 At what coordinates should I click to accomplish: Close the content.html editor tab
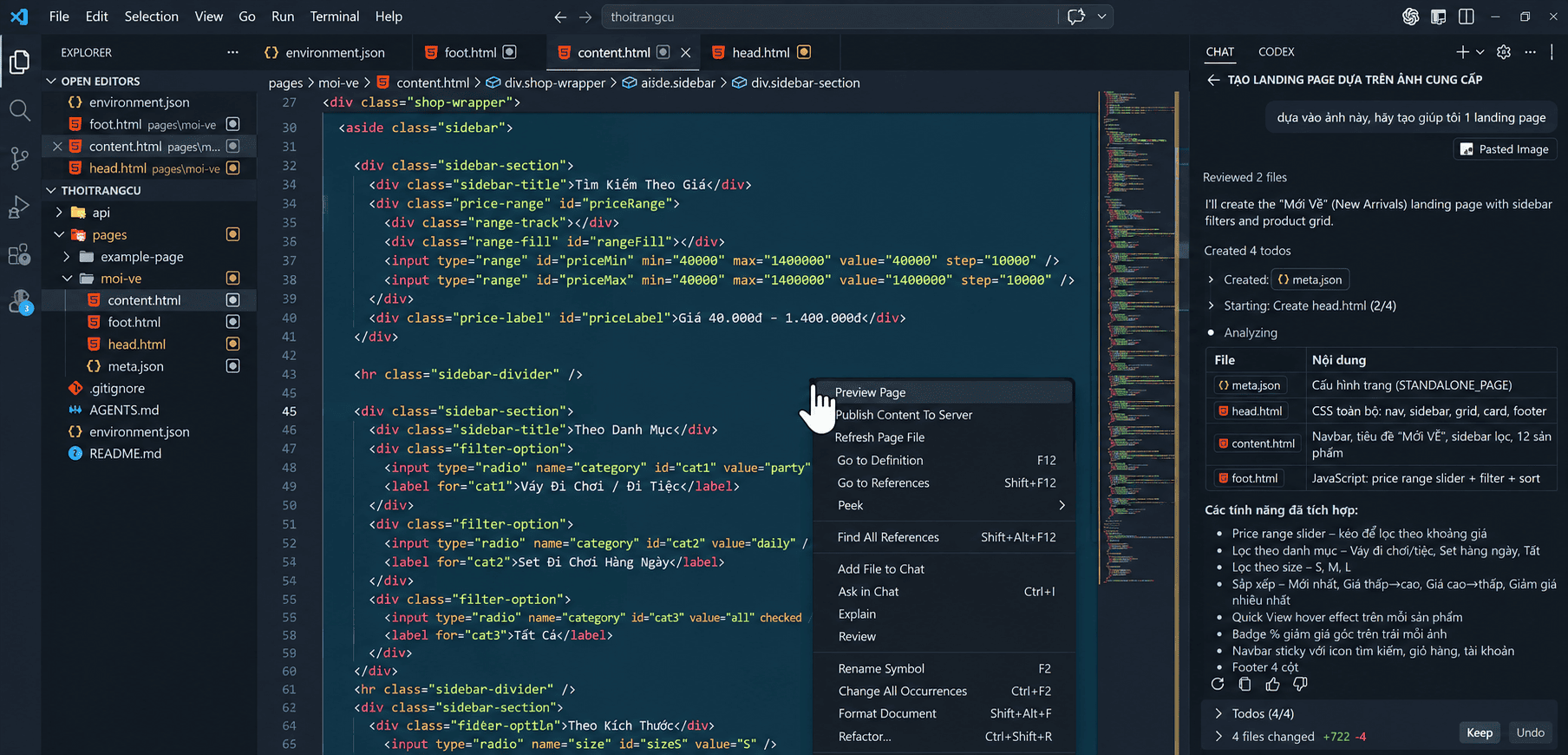tap(686, 53)
